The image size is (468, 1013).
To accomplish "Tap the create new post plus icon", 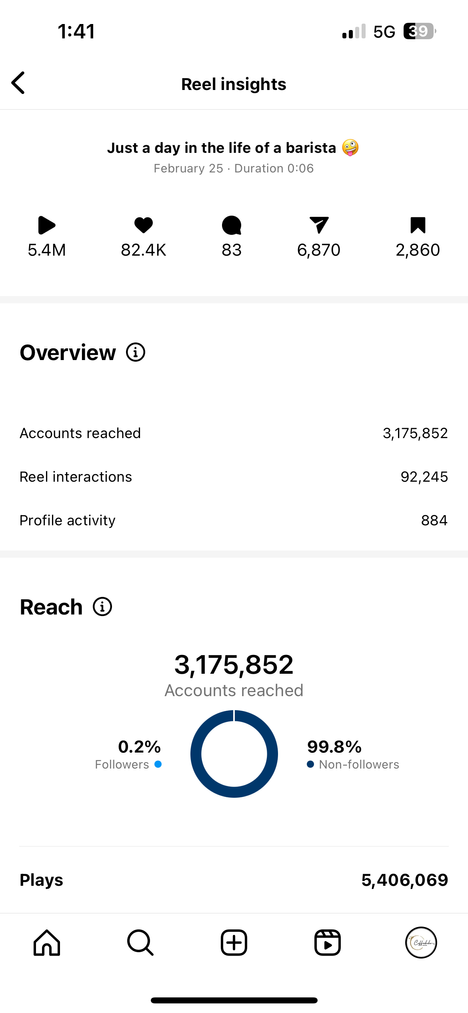I will pos(234,943).
